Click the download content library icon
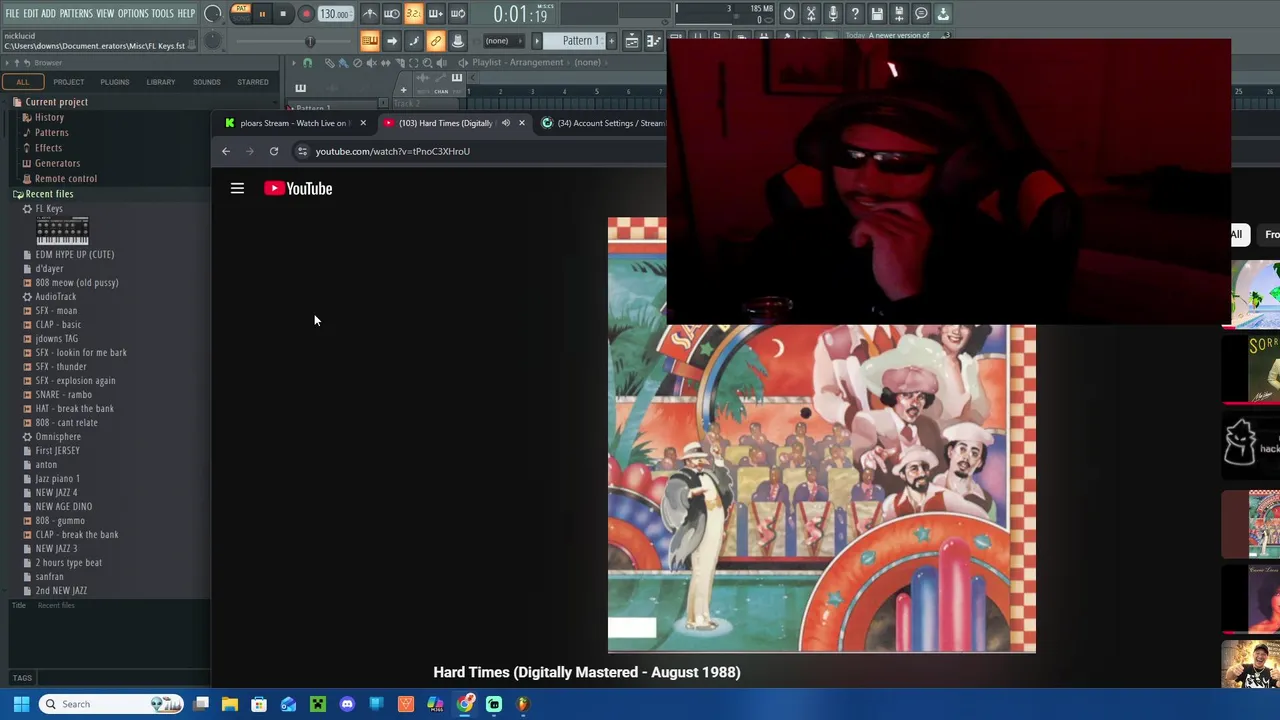Screen dimensions: 1280x720 click(943, 14)
